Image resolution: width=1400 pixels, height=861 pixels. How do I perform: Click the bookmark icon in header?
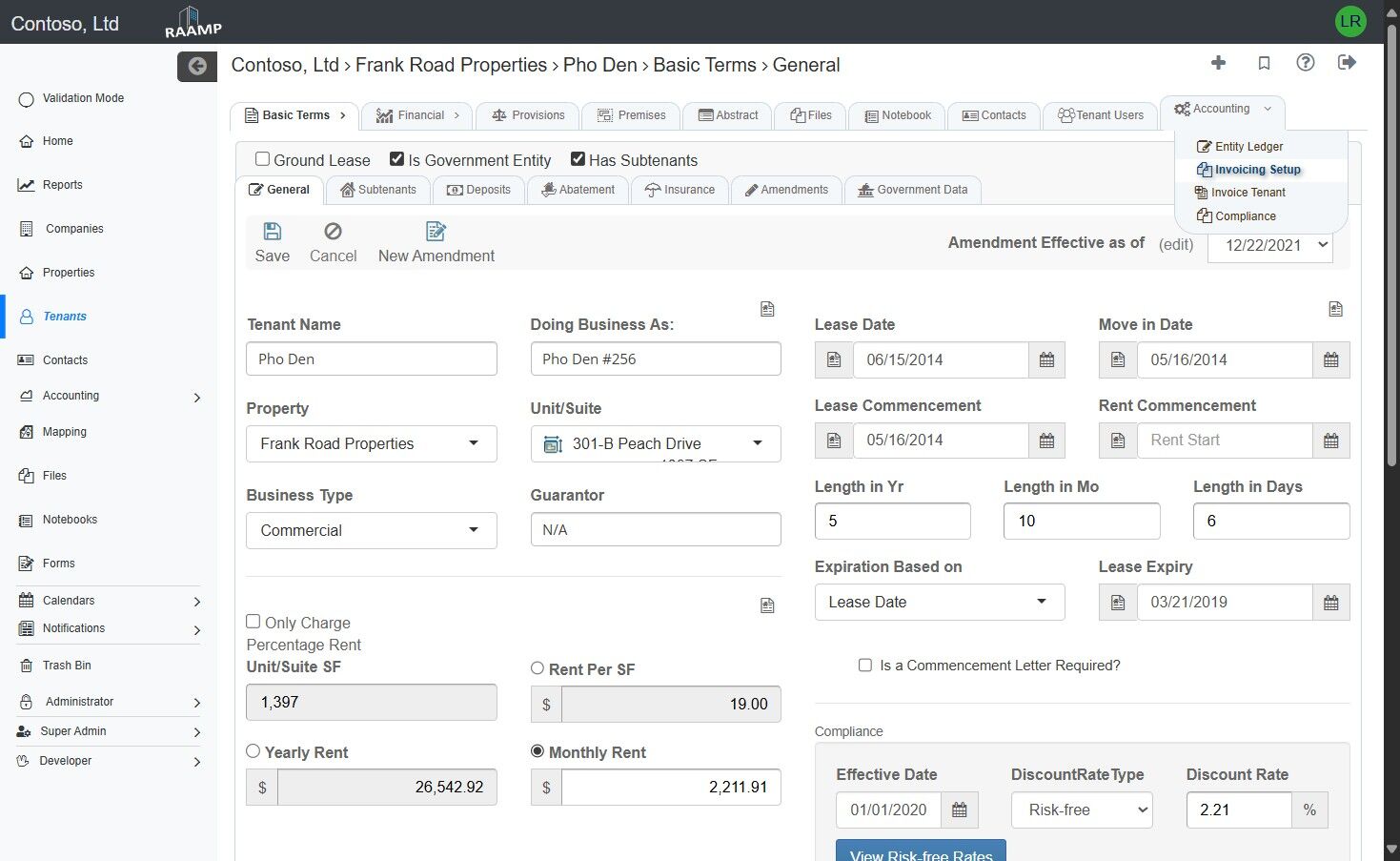tap(1264, 63)
